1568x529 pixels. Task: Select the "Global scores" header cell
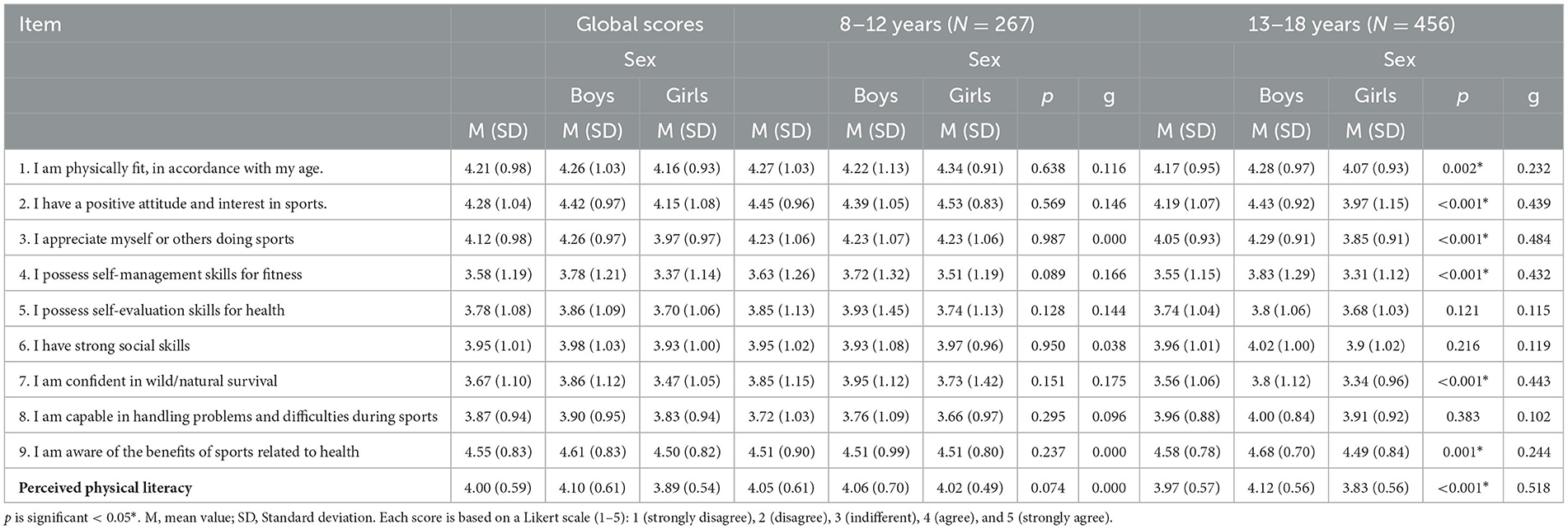(640, 25)
